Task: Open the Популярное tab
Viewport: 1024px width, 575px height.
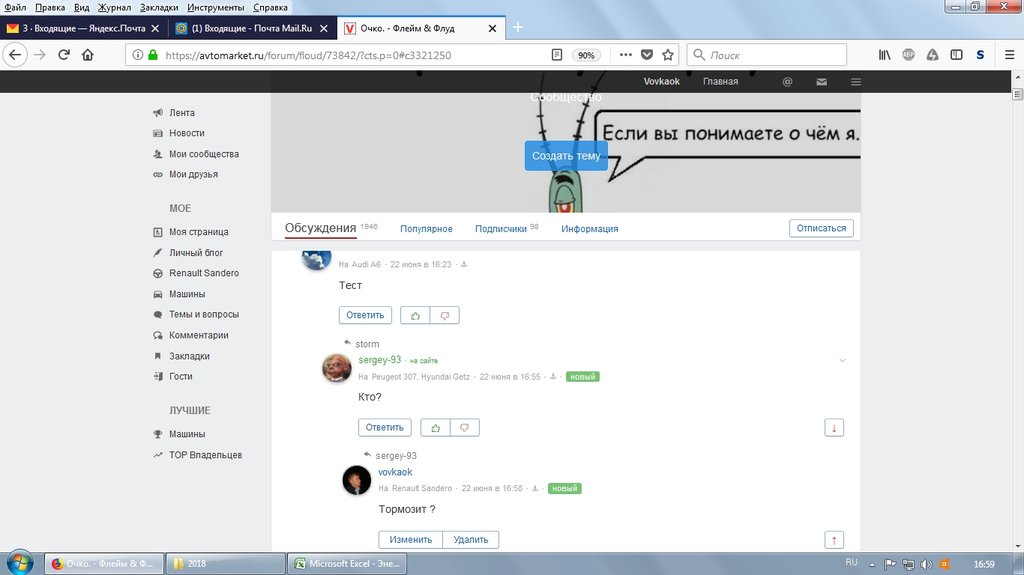Action: 426,229
